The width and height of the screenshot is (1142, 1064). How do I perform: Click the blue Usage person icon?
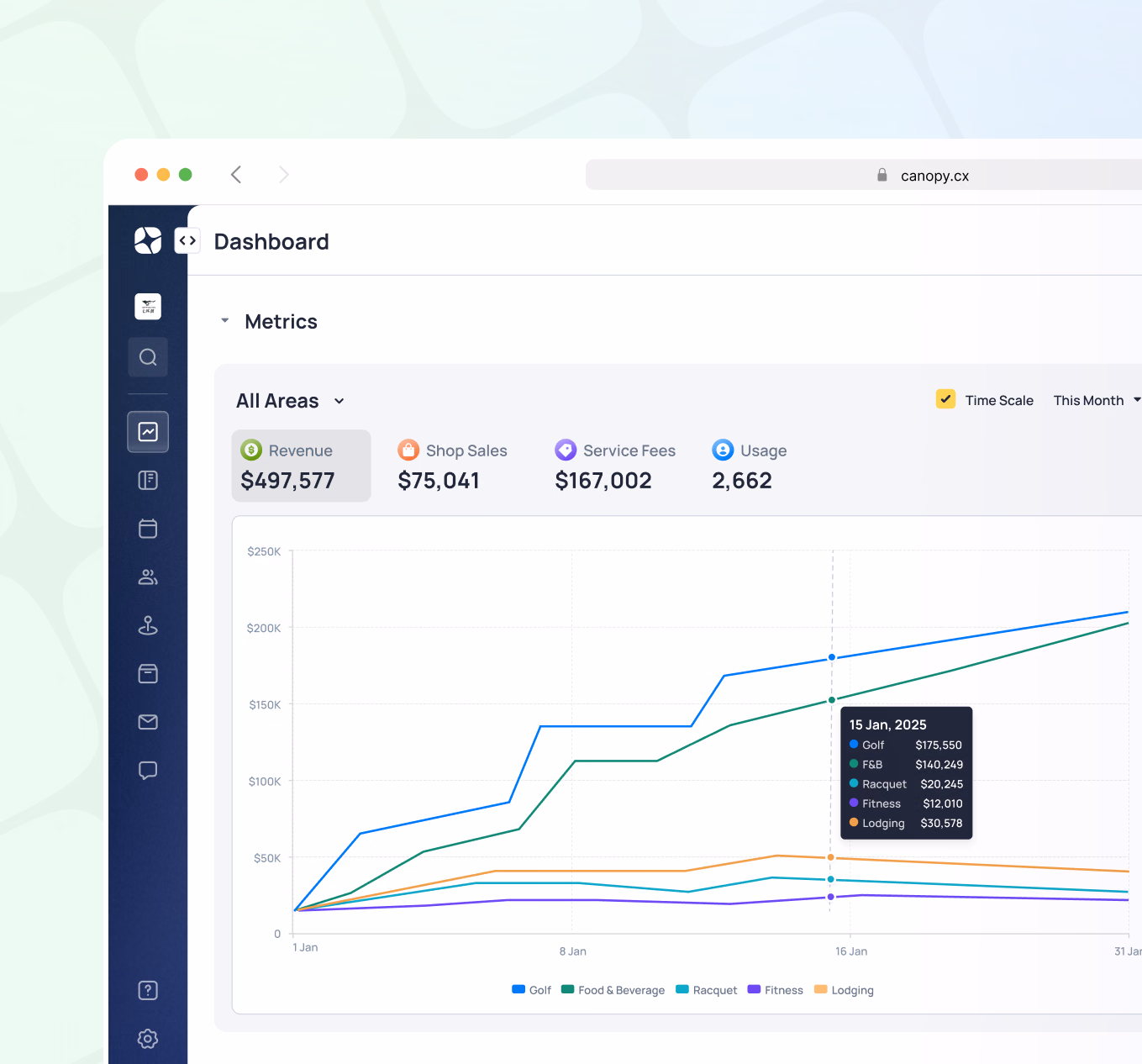pos(723,450)
